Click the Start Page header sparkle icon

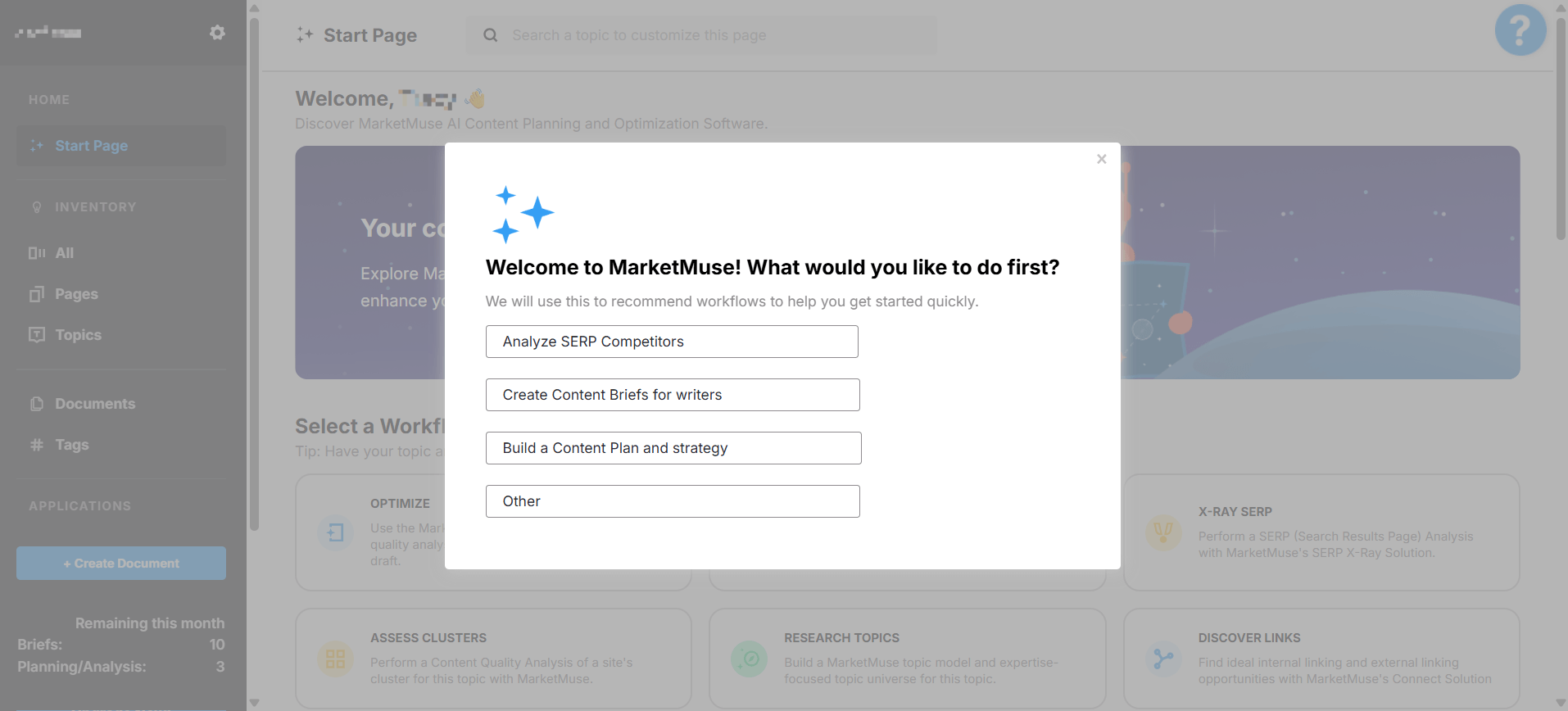pos(305,34)
